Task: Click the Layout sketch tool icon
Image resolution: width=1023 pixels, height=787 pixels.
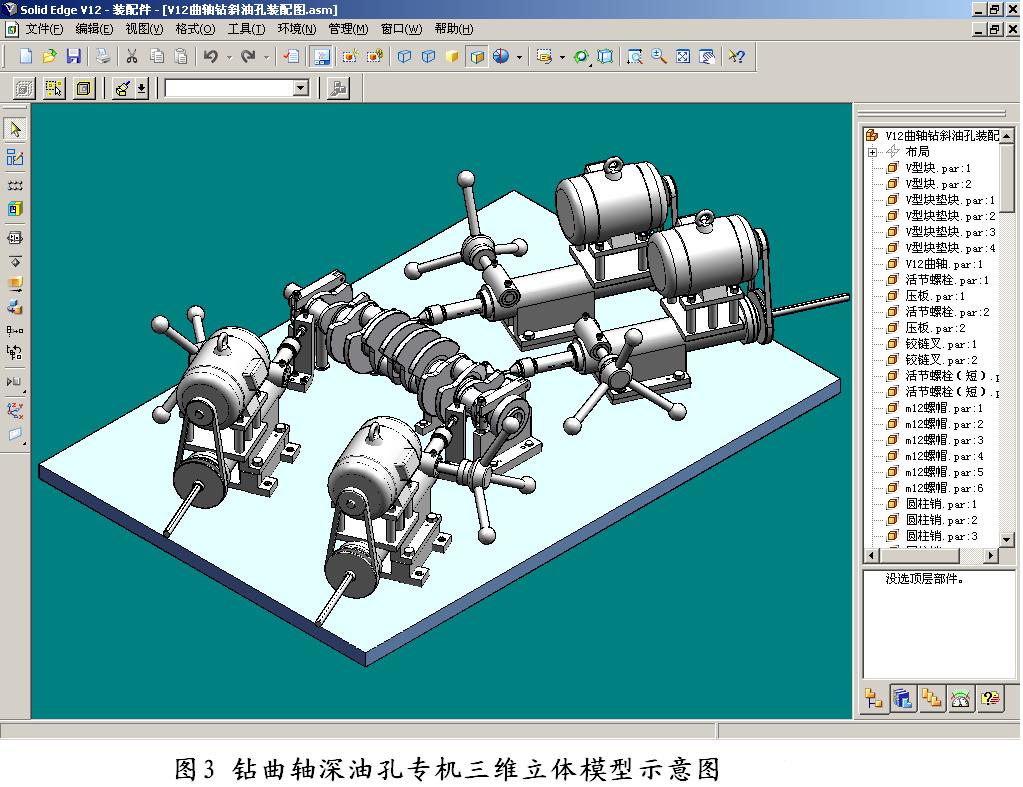Action: click(15, 157)
